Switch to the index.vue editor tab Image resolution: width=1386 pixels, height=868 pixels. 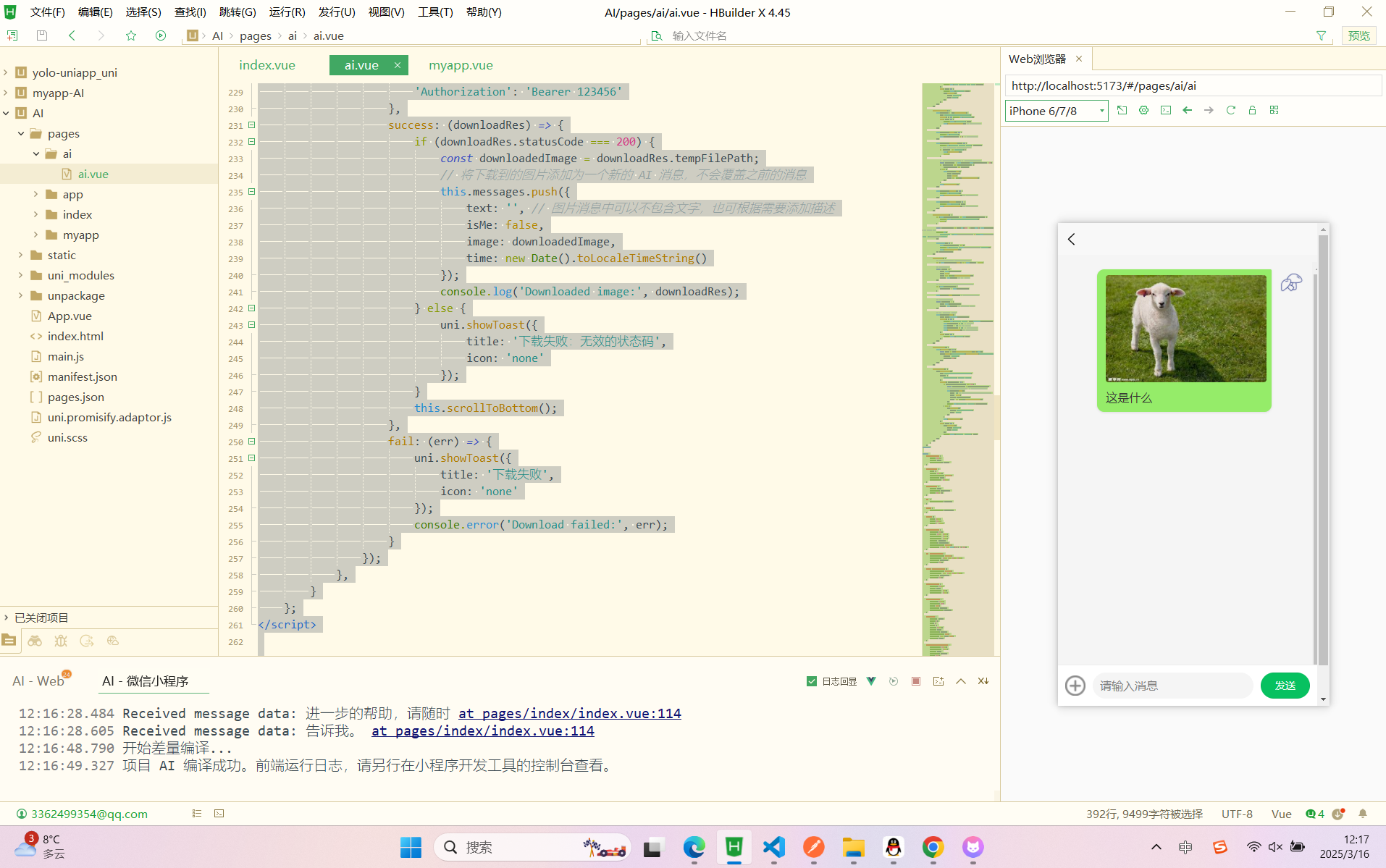(267, 65)
